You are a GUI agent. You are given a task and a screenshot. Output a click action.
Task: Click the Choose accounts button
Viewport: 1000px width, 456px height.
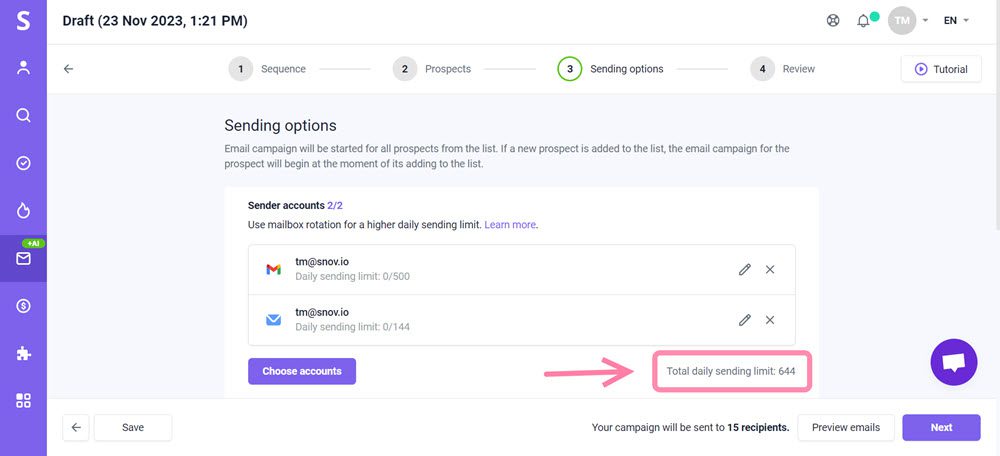(x=302, y=371)
